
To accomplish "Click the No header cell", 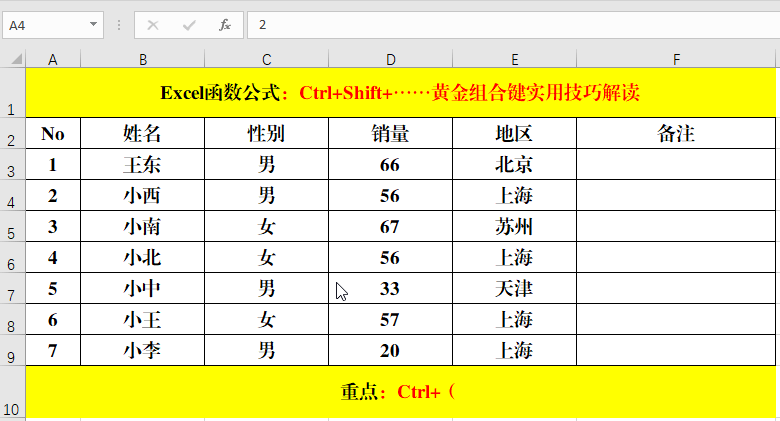I will tap(53, 133).
